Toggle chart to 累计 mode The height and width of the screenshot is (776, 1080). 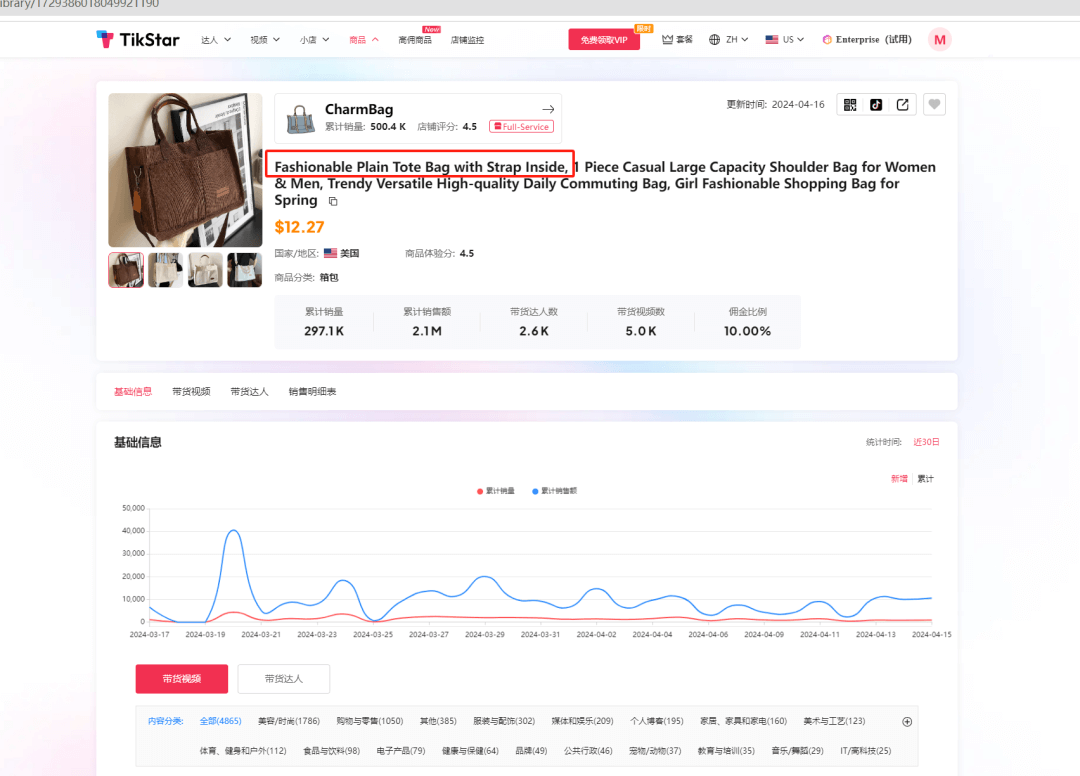[925, 479]
